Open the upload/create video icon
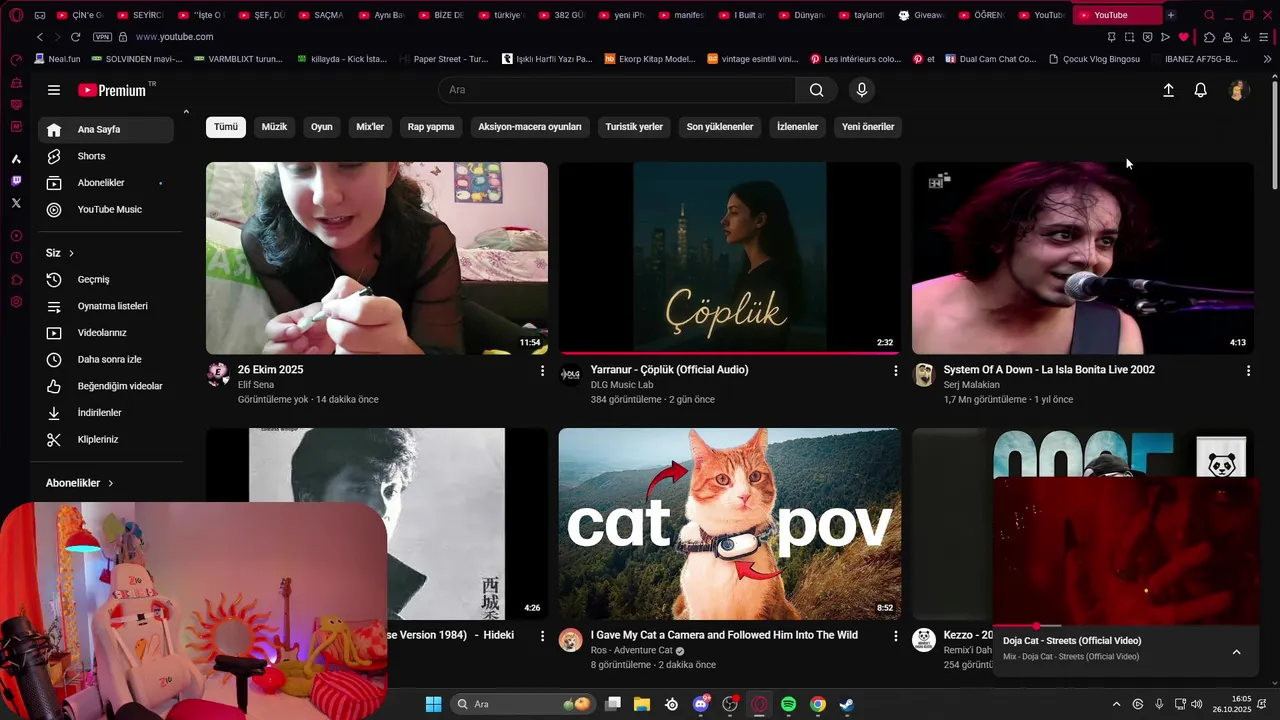Viewport: 1280px width, 720px height. [1168, 90]
